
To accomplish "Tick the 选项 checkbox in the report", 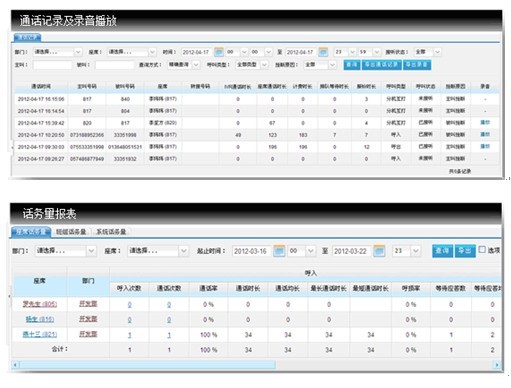I will click(x=482, y=250).
